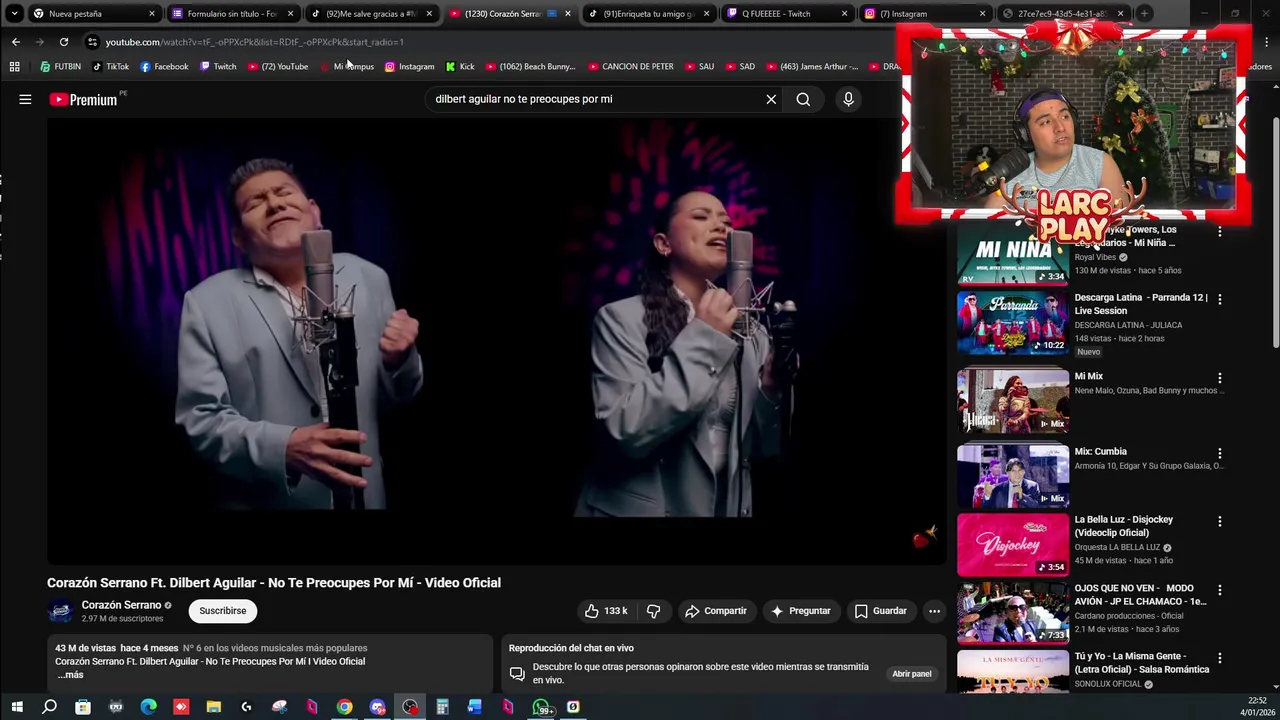Open options for Tú y Yo video
The image size is (1280, 720).
coord(1219,659)
